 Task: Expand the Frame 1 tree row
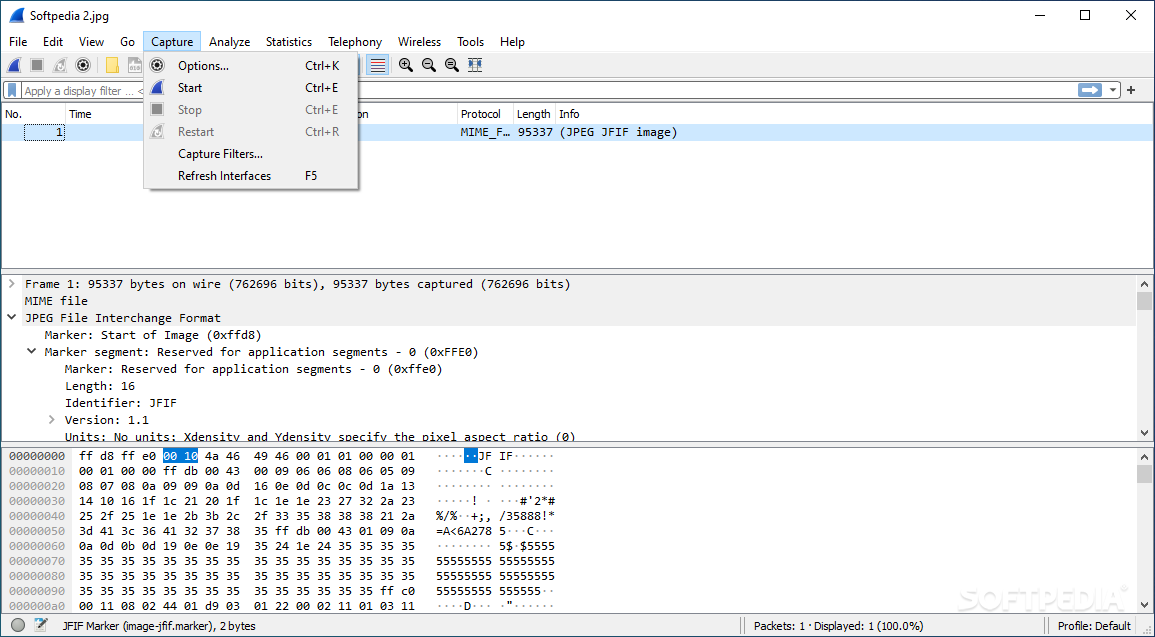(x=12, y=284)
